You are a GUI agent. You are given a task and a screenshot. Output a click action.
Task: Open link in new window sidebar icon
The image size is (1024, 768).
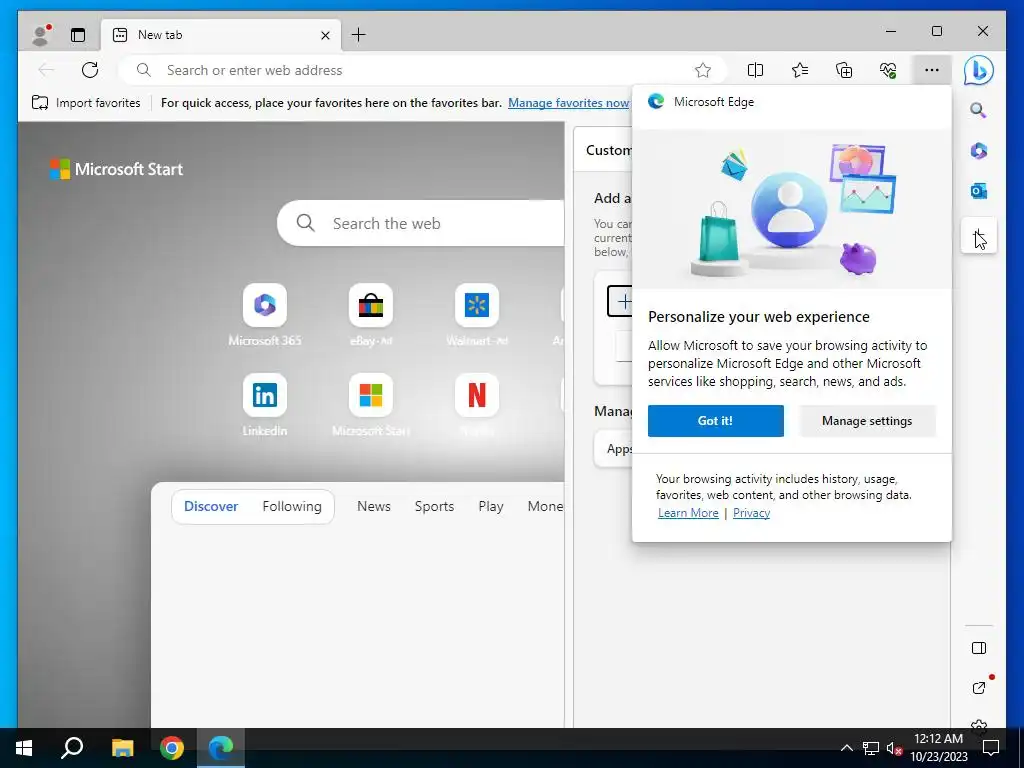point(978,688)
